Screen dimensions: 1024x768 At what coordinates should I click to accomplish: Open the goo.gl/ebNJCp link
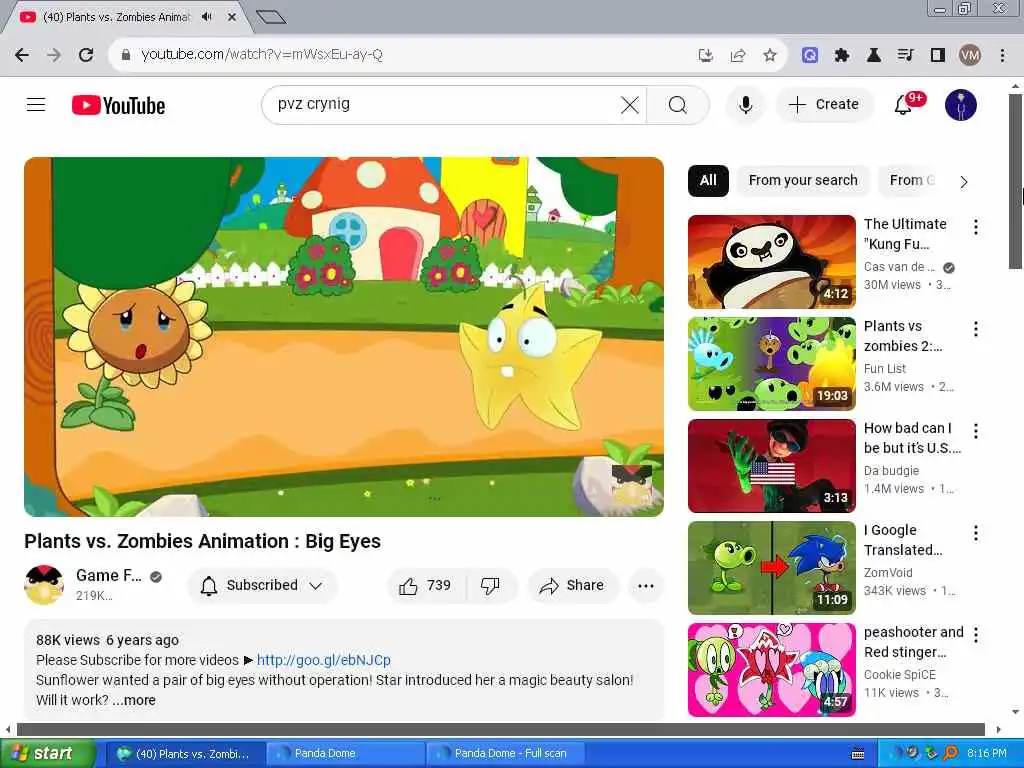click(323, 660)
